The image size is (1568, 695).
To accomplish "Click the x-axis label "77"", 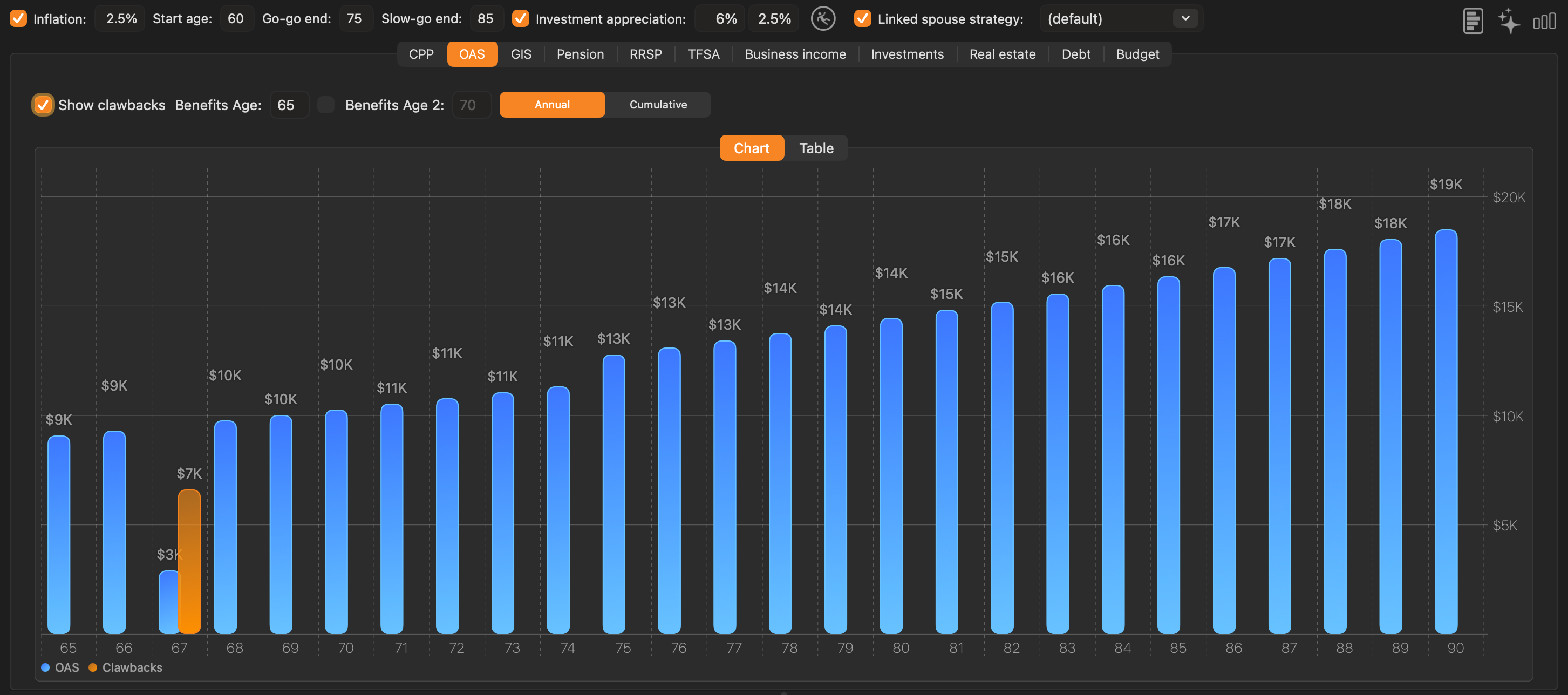I will click(x=734, y=648).
